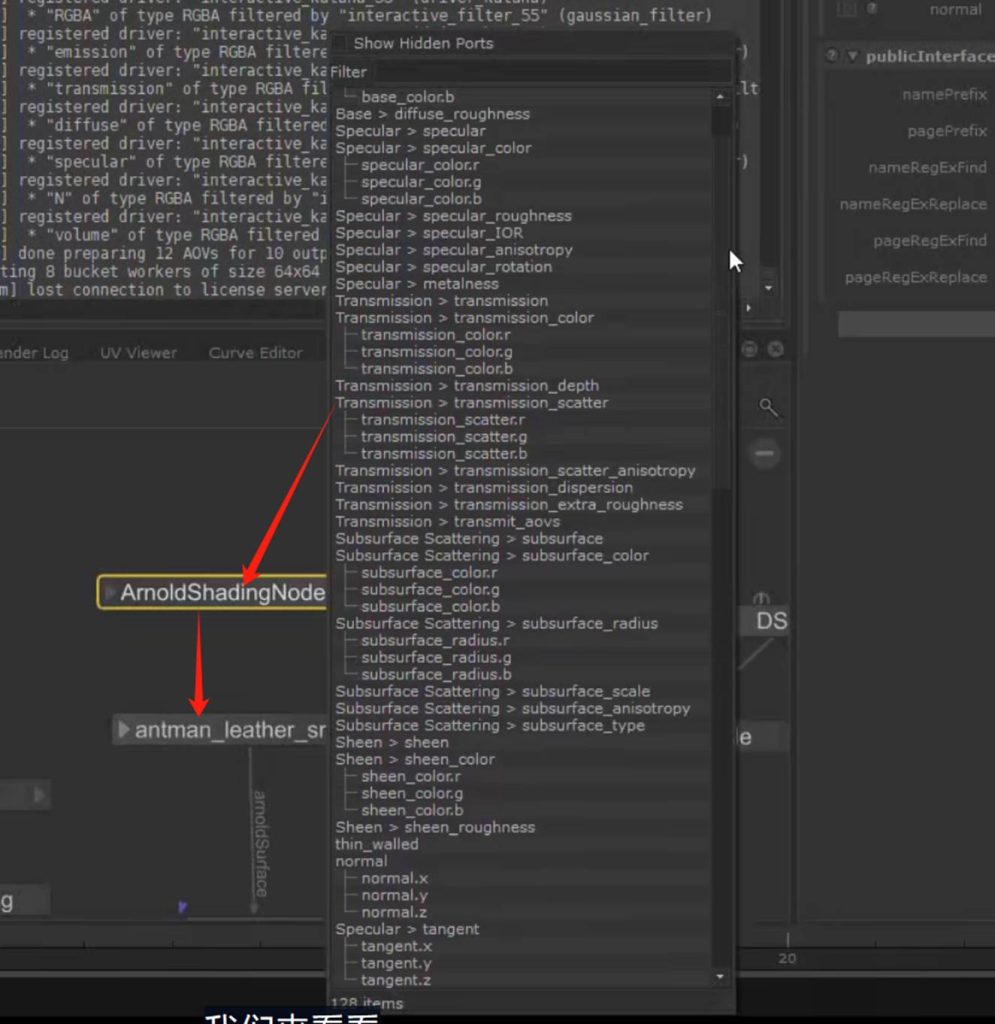Select the sheen_color.r port entry
Image resolution: width=995 pixels, height=1024 pixels.
coord(411,776)
